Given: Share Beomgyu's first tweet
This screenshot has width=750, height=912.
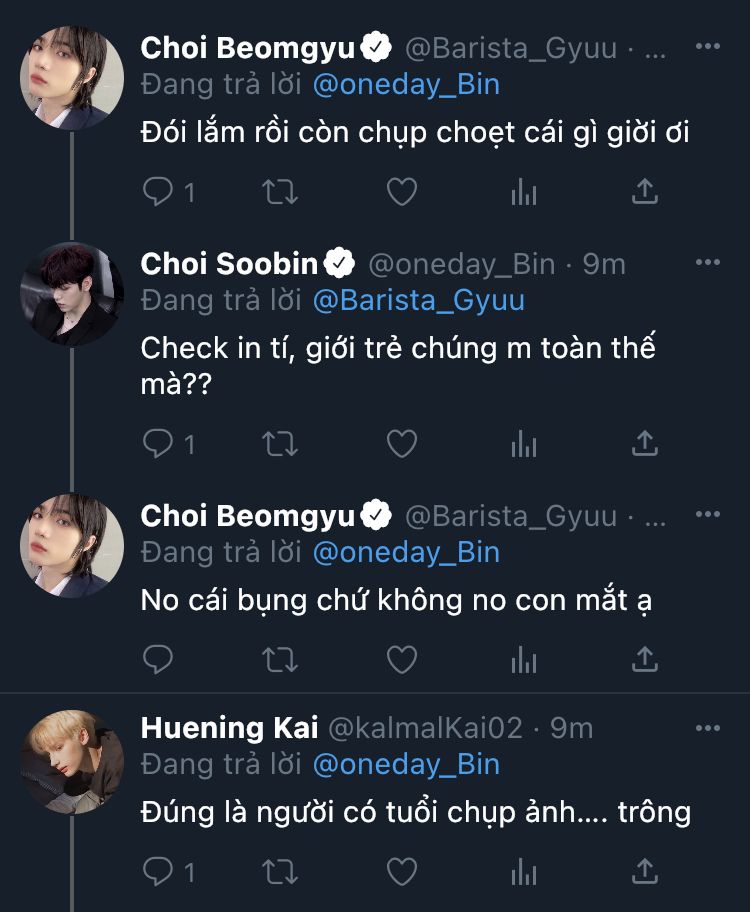Looking at the screenshot, I should point(646,191).
